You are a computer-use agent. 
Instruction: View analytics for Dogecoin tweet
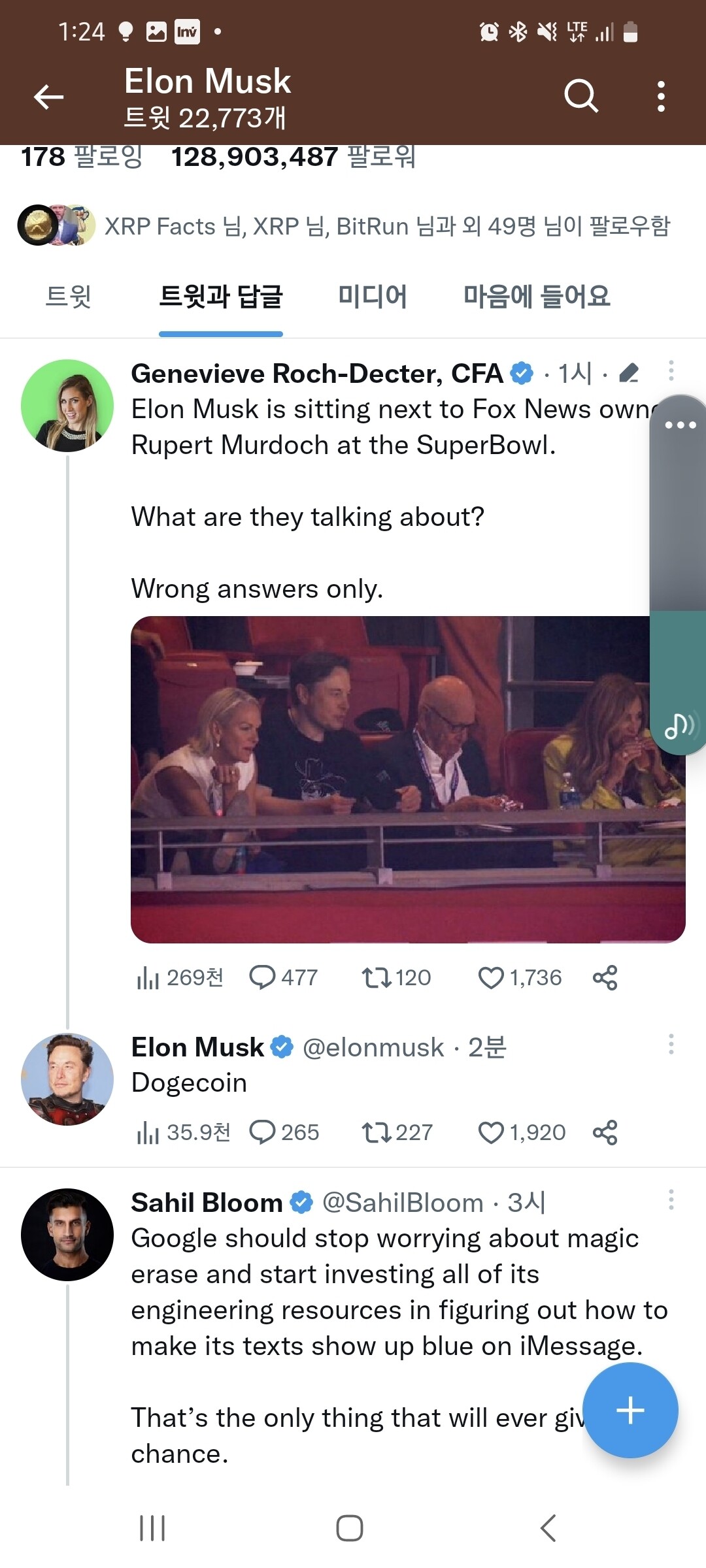(x=148, y=1132)
